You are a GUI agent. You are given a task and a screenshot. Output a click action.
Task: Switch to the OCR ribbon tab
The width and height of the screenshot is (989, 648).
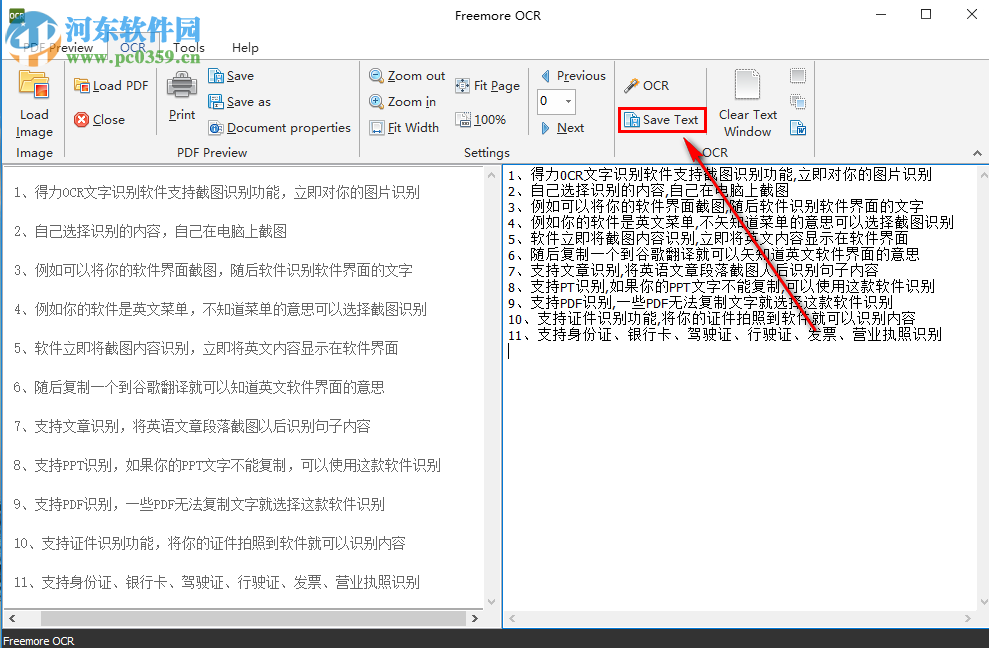[x=132, y=47]
